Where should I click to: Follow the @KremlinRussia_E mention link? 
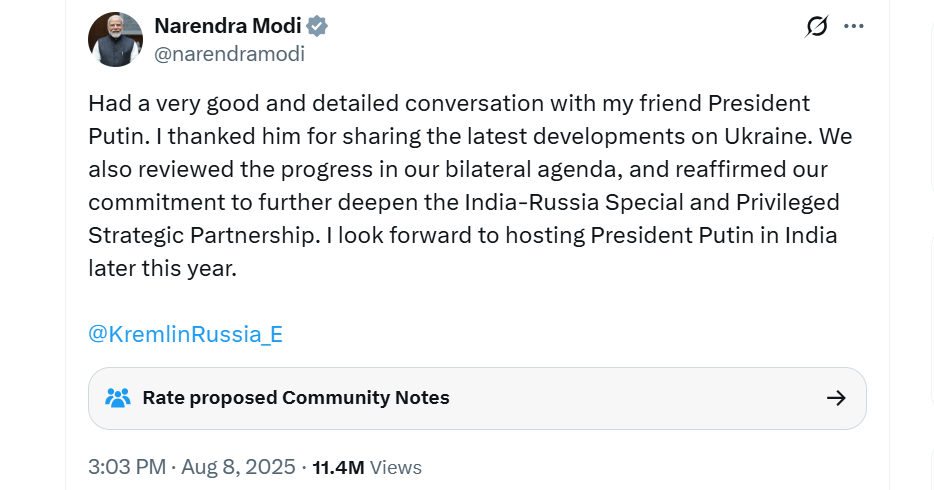[185, 334]
